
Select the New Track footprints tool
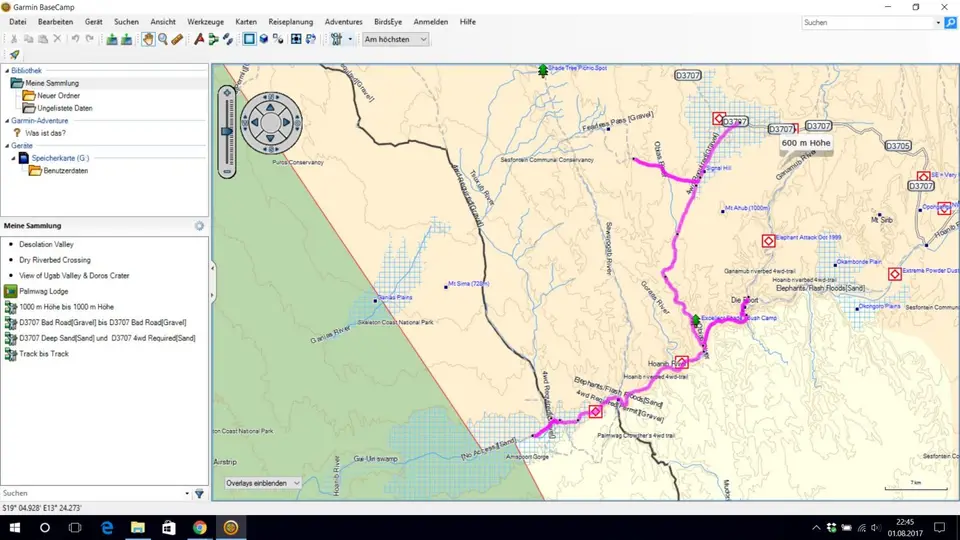(x=228, y=39)
